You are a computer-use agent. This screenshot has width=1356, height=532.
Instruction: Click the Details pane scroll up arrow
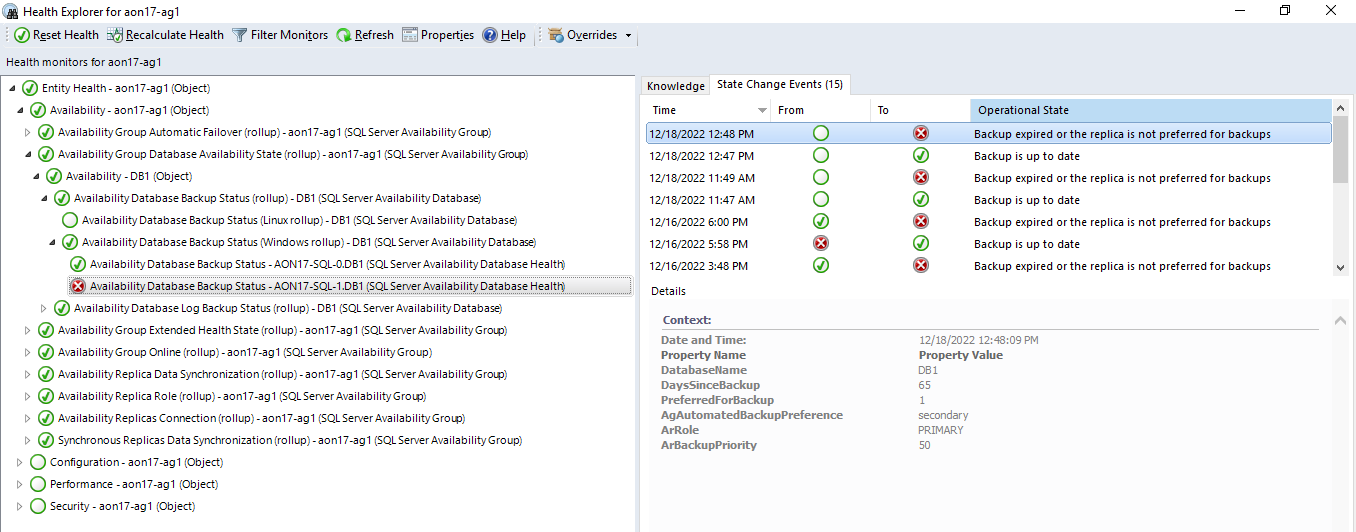(1340, 320)
